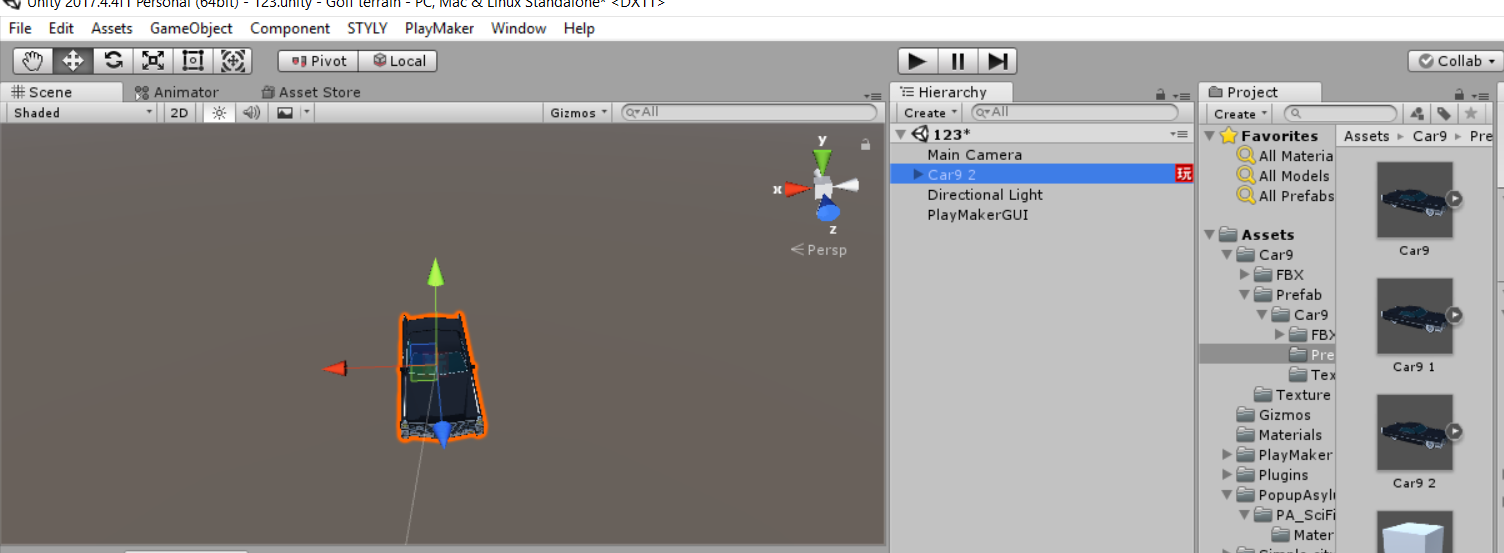Select the Hand tool
1504x553 pixels.
[x=33, y=61]
